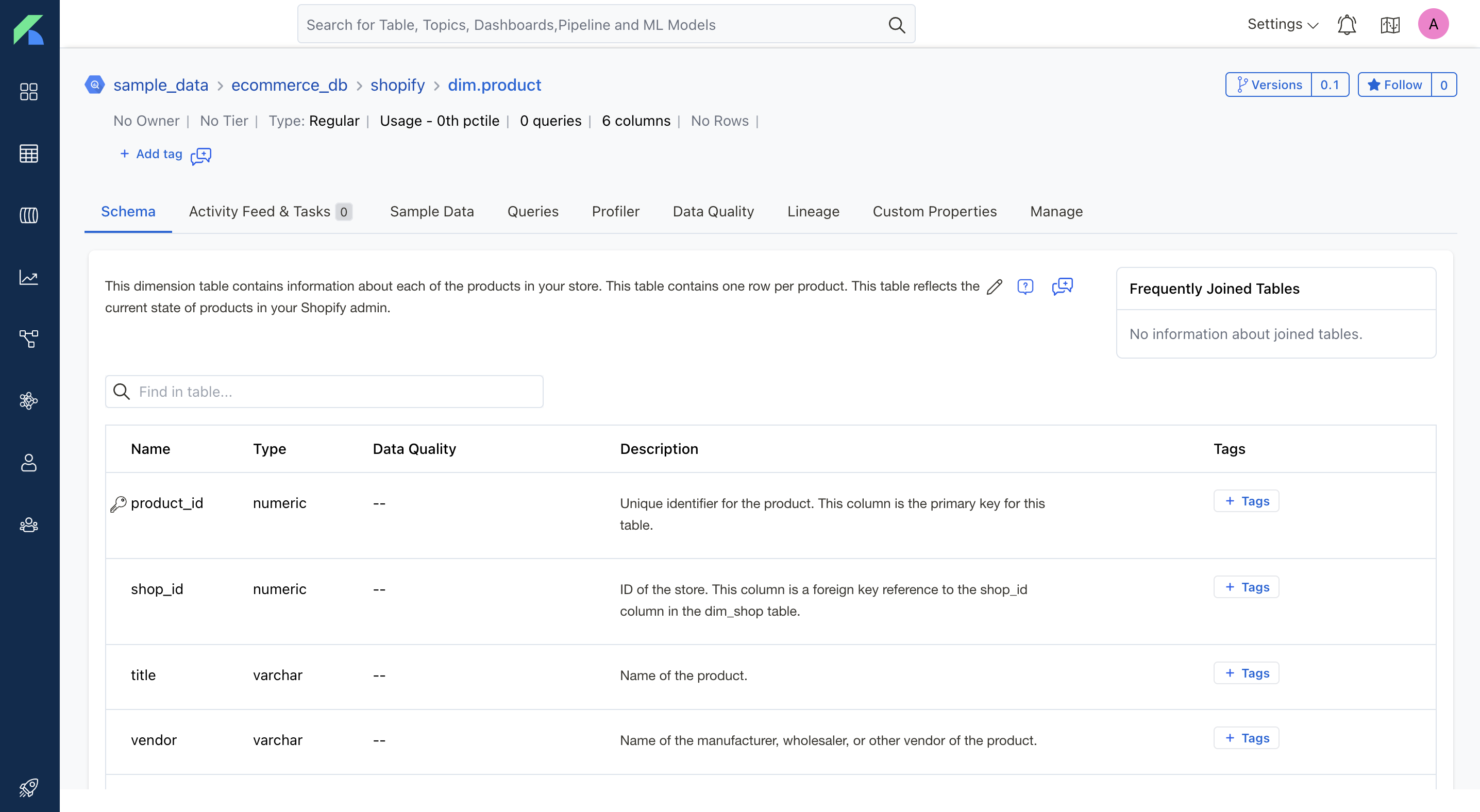This screenshot has width=1480, height=812.
Task: Click Add tag to this table
Action: (x=150, y=153)
